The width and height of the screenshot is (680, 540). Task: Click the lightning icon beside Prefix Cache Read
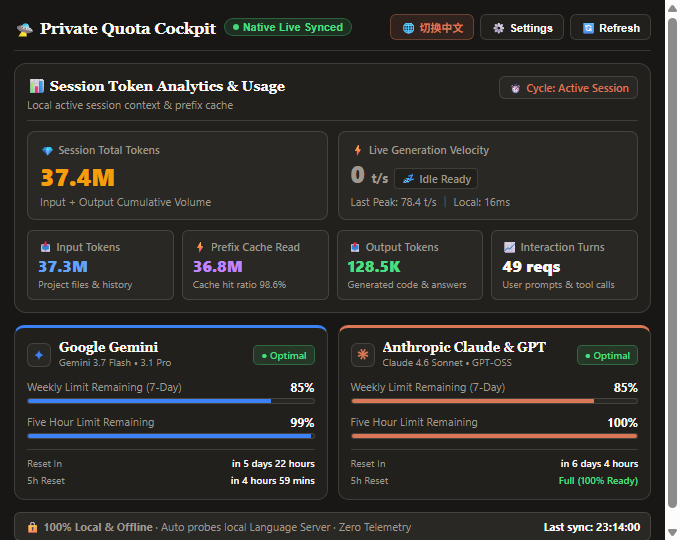200,247
